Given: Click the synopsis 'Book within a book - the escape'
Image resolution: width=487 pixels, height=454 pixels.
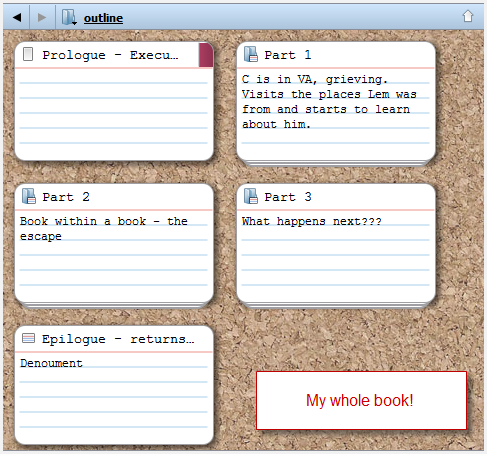Looking at the screenshot, I should coord(104,229).
